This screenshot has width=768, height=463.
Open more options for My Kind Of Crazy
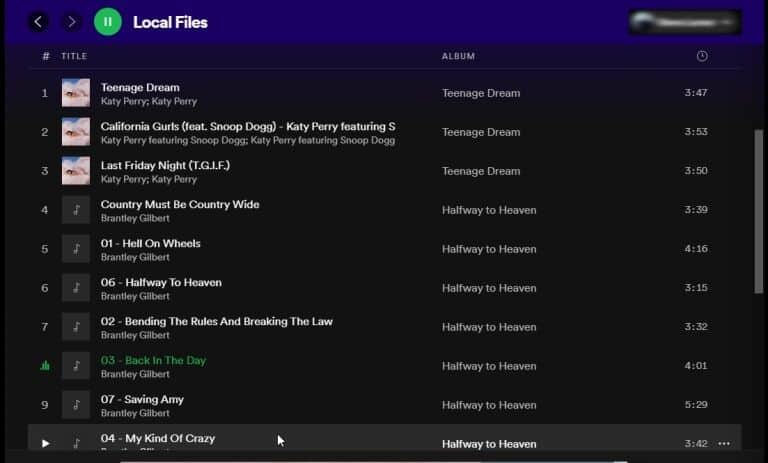click(x=724, y=443)
